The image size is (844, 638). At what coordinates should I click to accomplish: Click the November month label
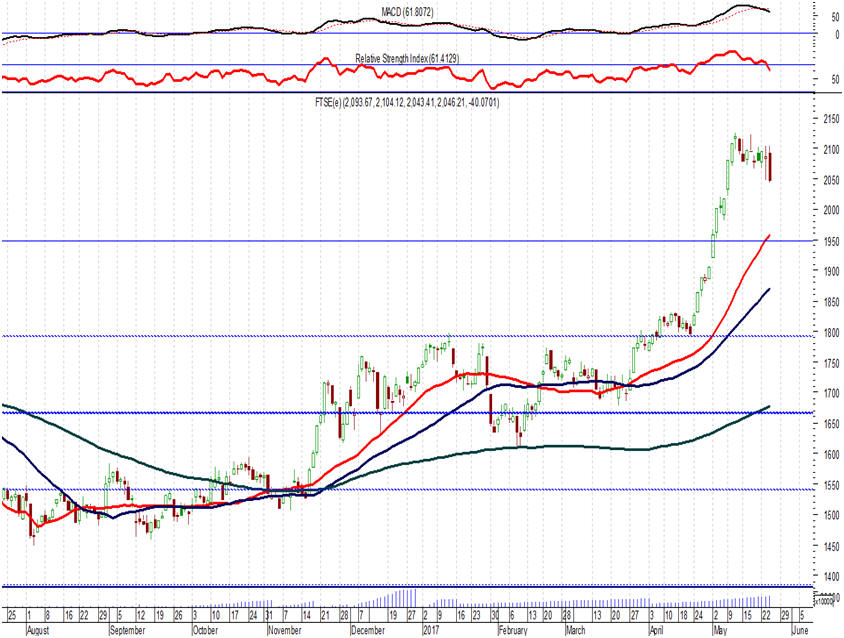pyautogui.click(x=285, y=630)
